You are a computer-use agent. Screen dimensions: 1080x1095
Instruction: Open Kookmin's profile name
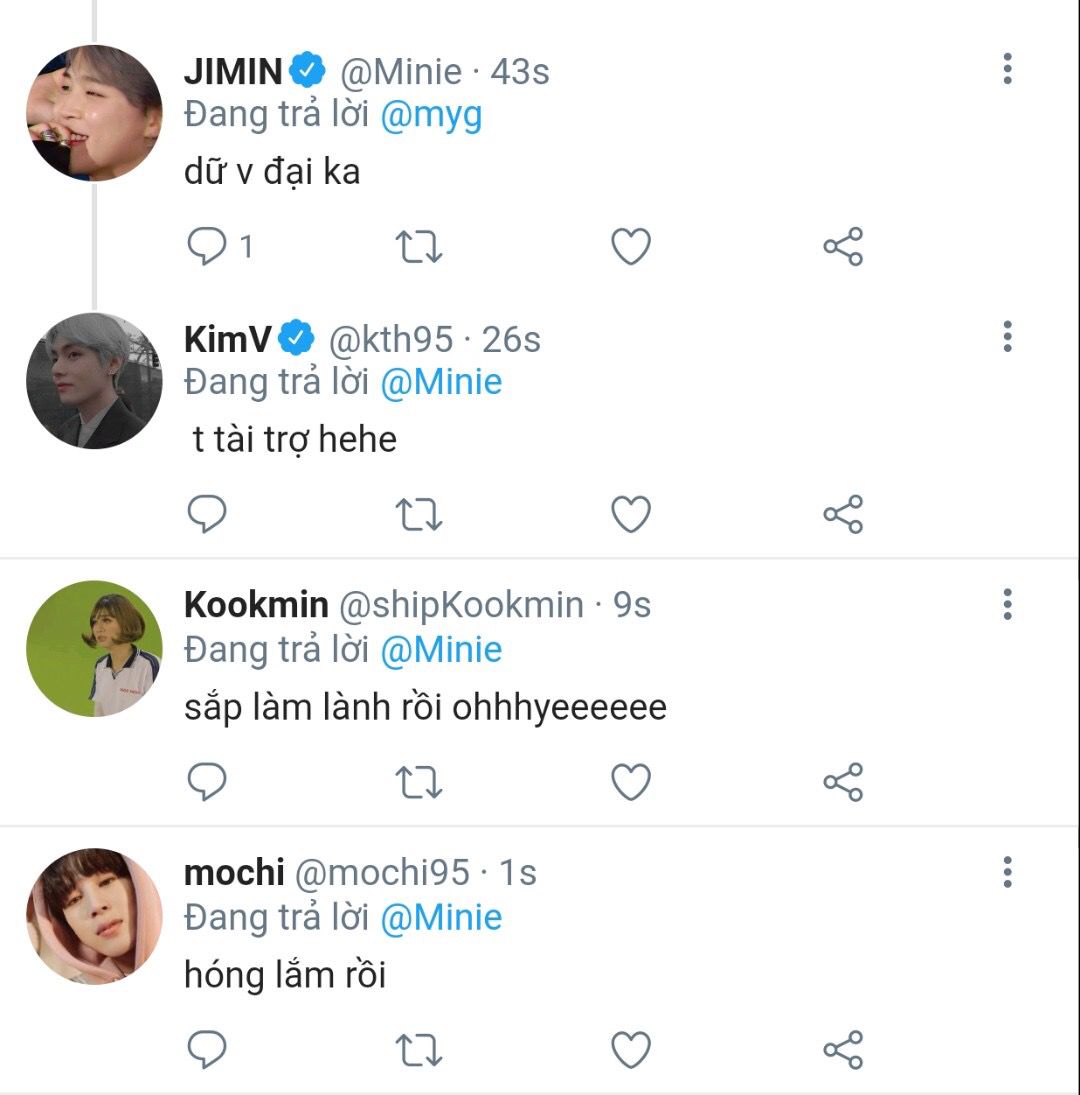[256, 604]
